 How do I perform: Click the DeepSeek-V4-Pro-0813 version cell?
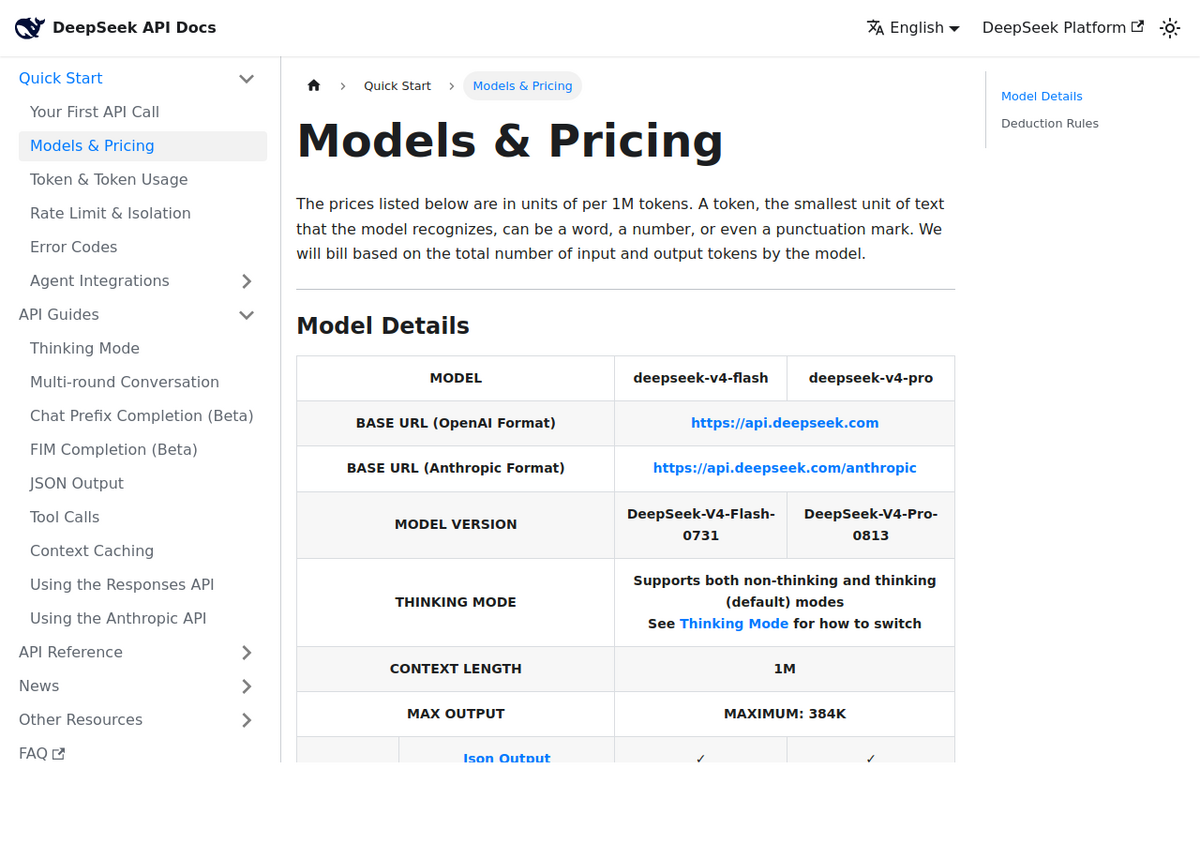point(871,525)
